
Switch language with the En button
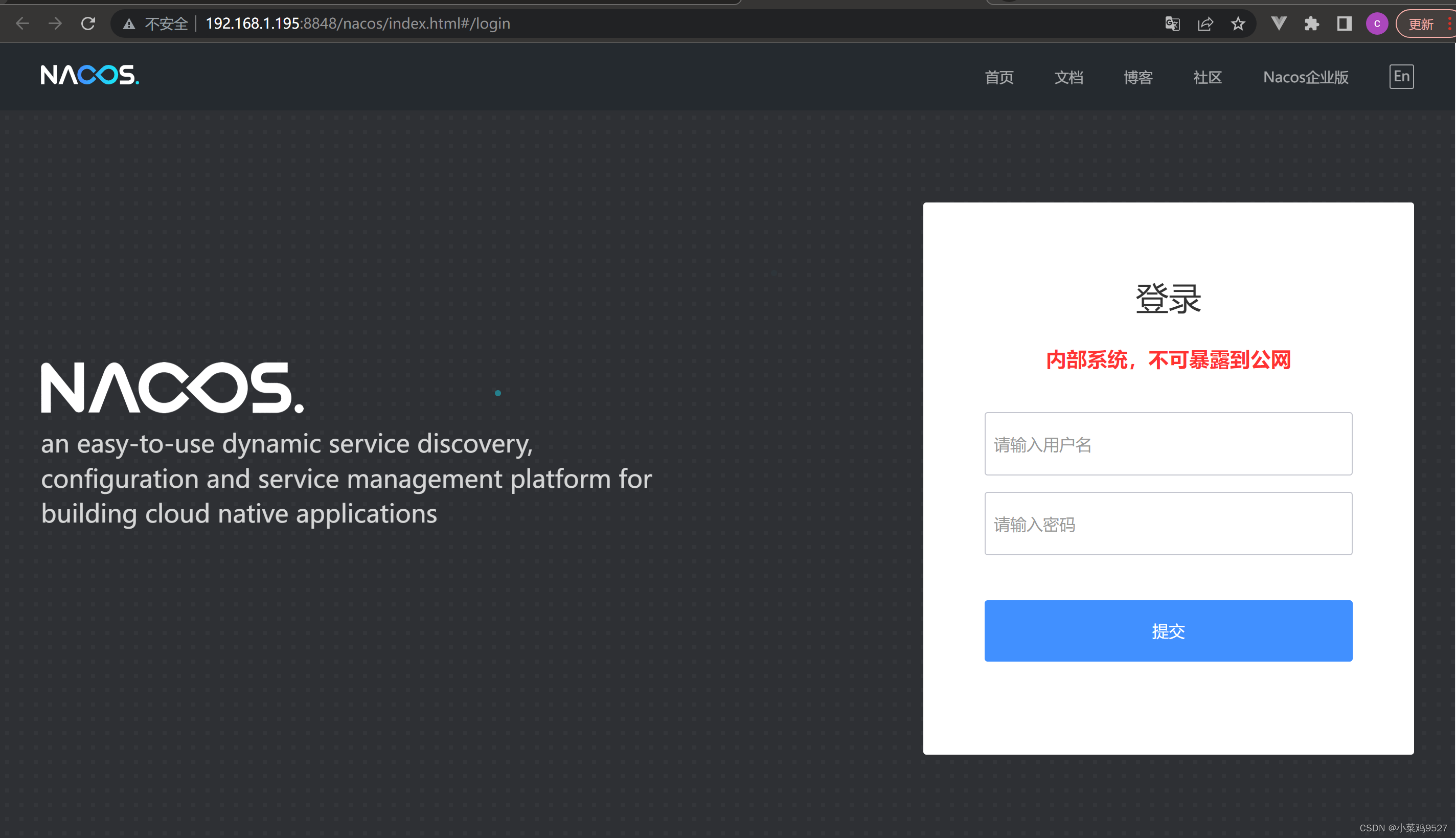[1401, 77]
